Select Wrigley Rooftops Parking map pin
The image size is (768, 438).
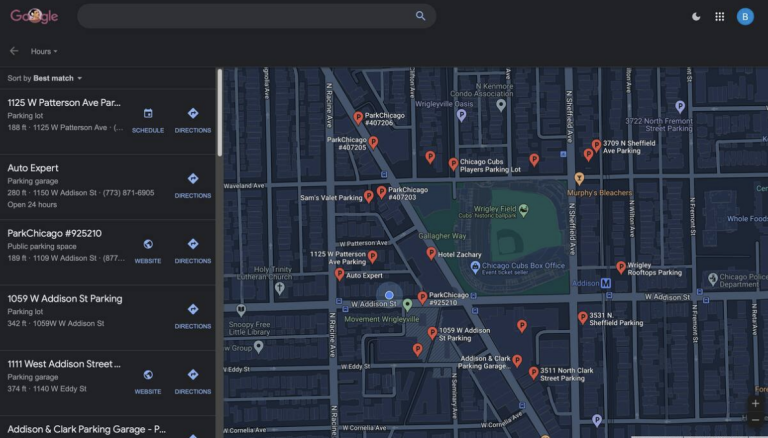[x=621, y=268]
